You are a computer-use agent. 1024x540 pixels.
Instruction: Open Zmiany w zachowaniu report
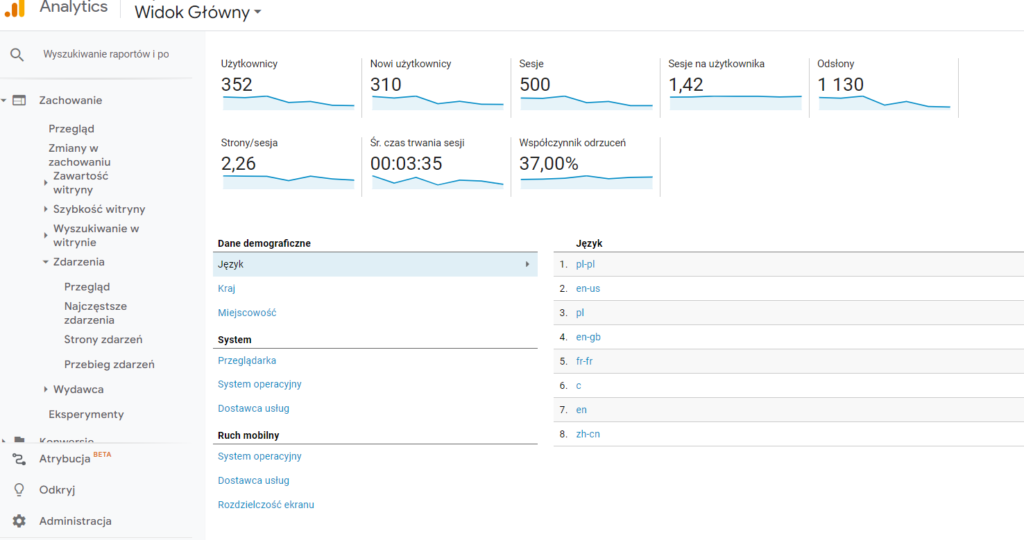pyautogui.click(x=79, y=155)
